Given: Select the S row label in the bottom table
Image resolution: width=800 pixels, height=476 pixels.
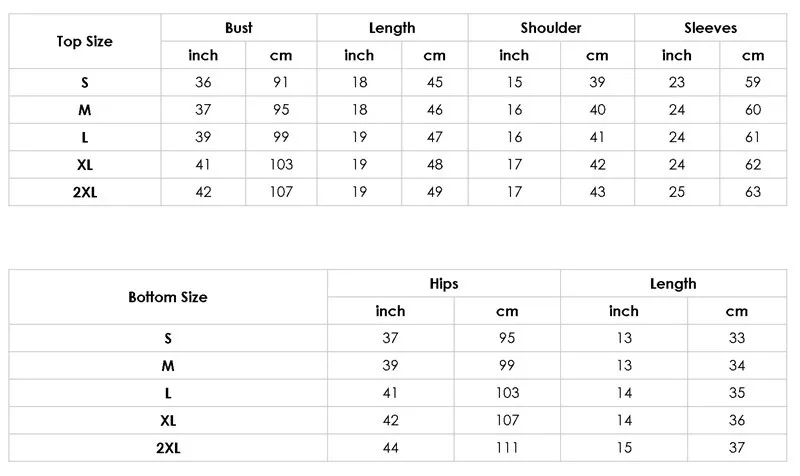Looking at the screenshot, I should click(168, 338).
